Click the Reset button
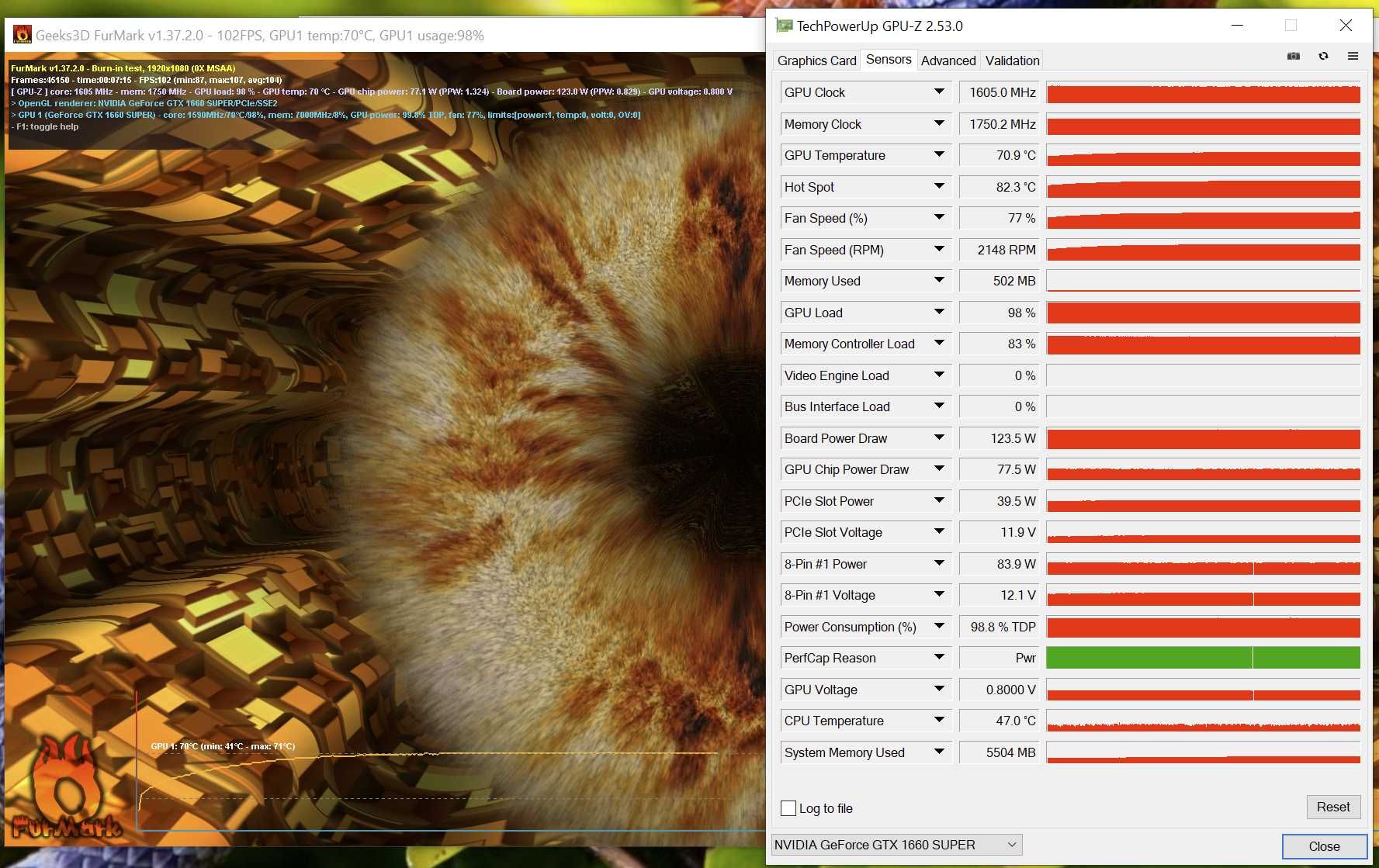Image resolution: width=1379 pixels, height=868 pixels. point(1333,807)
